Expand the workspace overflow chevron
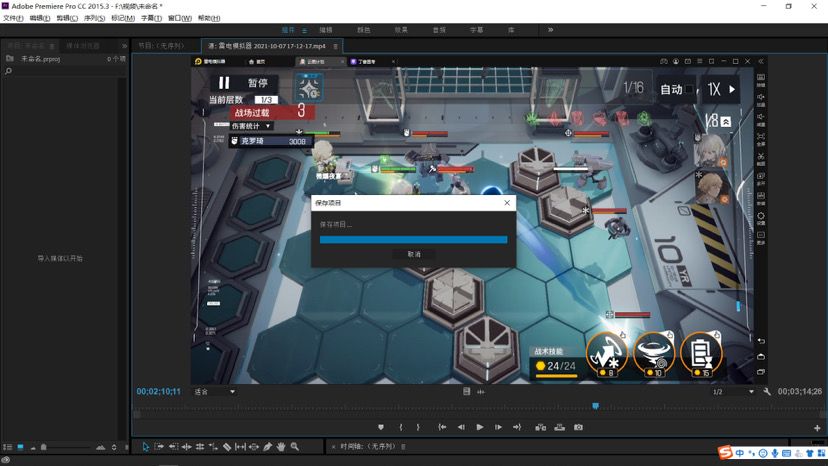The height and width of the screenshot is (466, 828). [x=550, y=30]
